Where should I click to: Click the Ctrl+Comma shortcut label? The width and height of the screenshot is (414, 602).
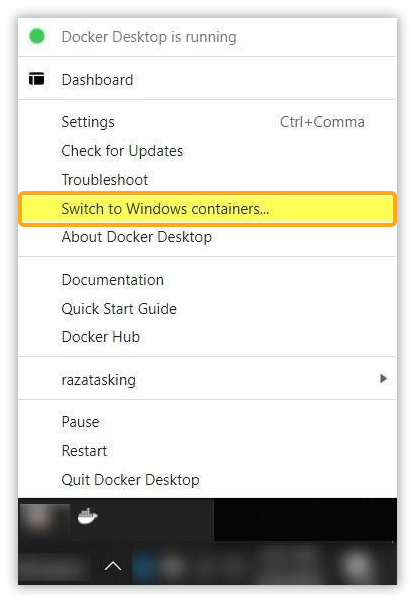[x=322, y=122]
